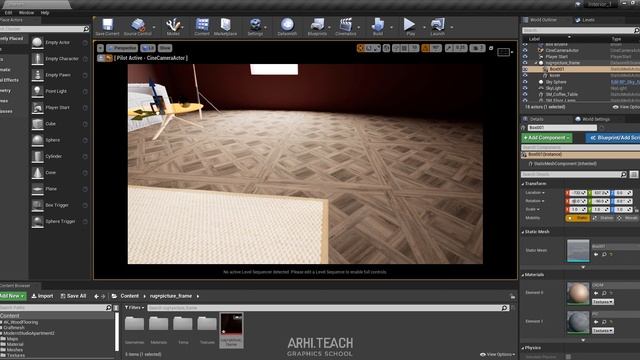The image size is (640, 360).
Task: Switch to the World Outliner tab
Action: tap(542, 20)
